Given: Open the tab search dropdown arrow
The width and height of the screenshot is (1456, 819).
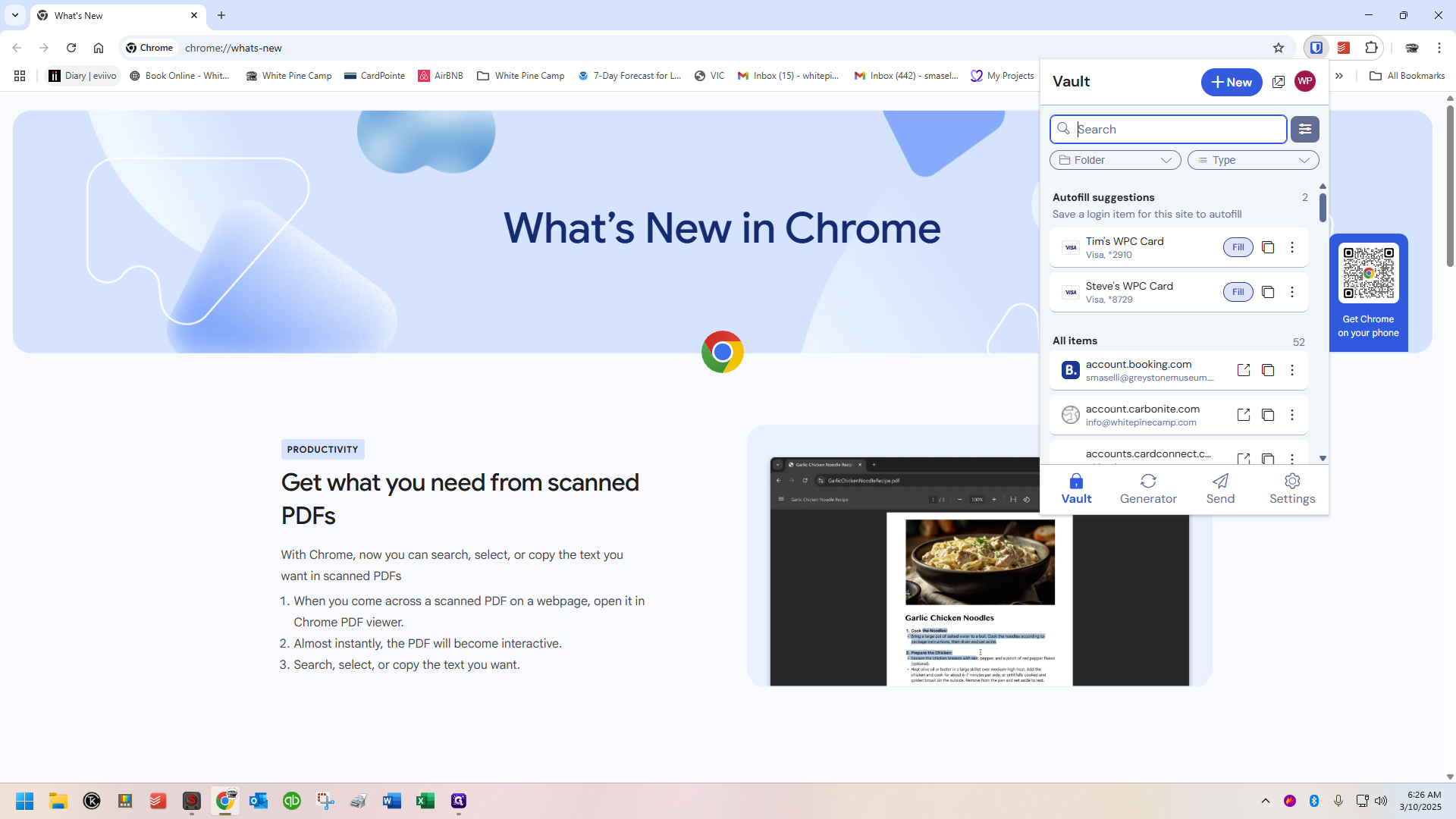Looking at the screenshot, I should 14,15.
